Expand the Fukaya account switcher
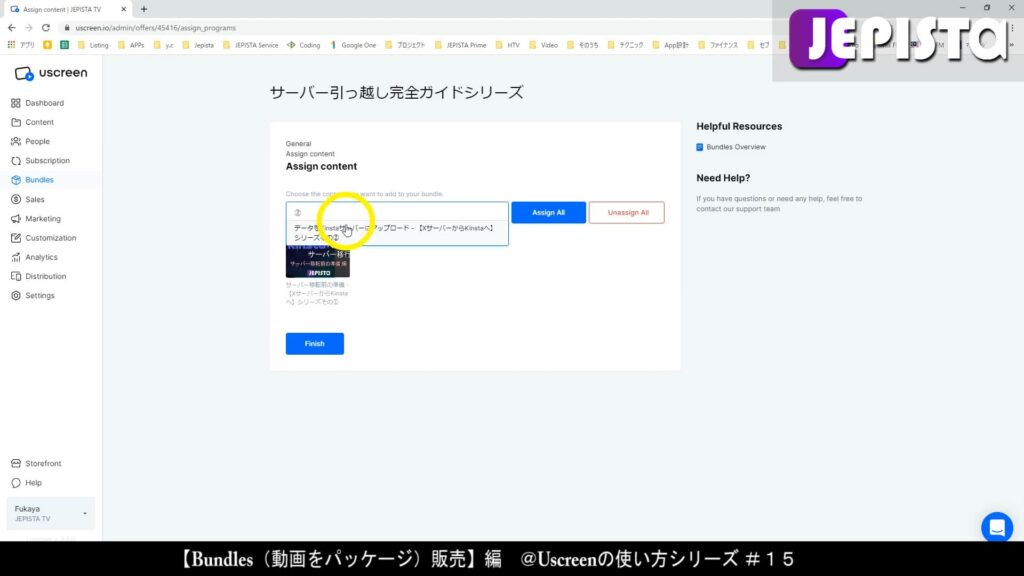Screen dimensions: 1024x576 [50, 513]
